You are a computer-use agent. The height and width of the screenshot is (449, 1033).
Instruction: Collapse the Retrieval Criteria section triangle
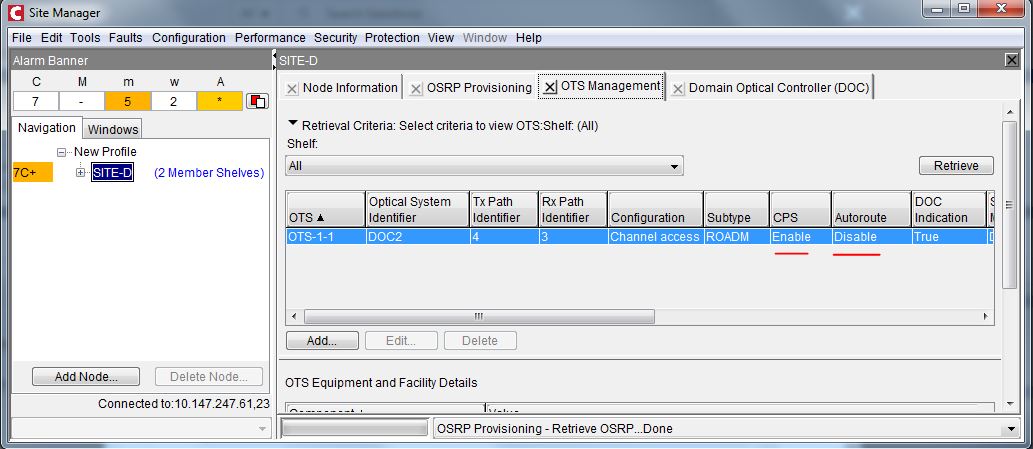[293, 124]
